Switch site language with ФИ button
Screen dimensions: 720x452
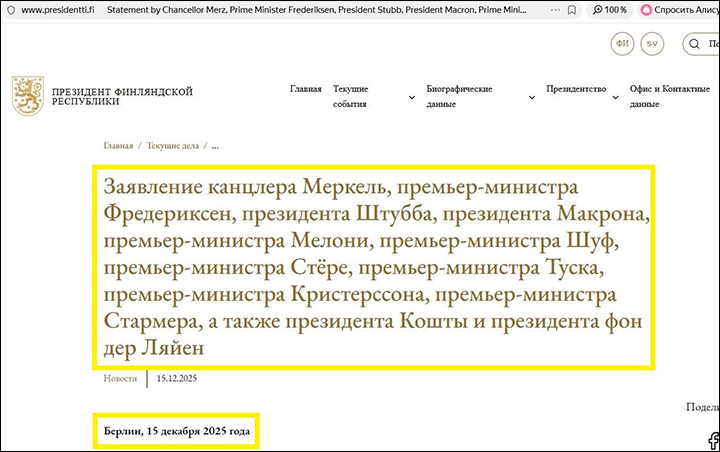pos(623,45)
